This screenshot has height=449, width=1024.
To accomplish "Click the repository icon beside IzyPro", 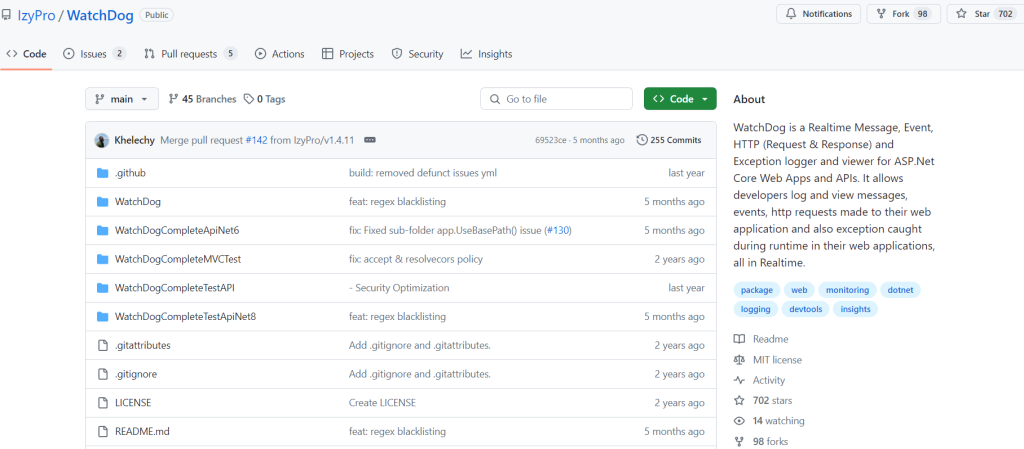I will tap(6, 14).
